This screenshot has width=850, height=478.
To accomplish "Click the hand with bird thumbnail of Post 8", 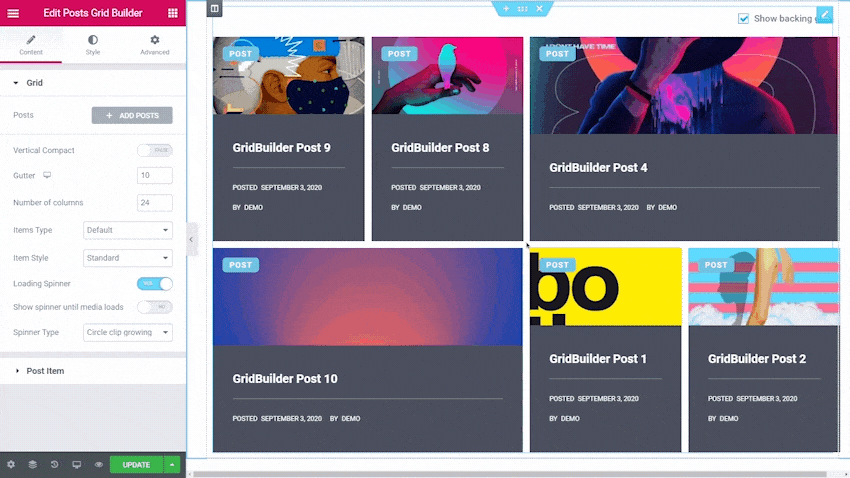I will tap(448, 75).
